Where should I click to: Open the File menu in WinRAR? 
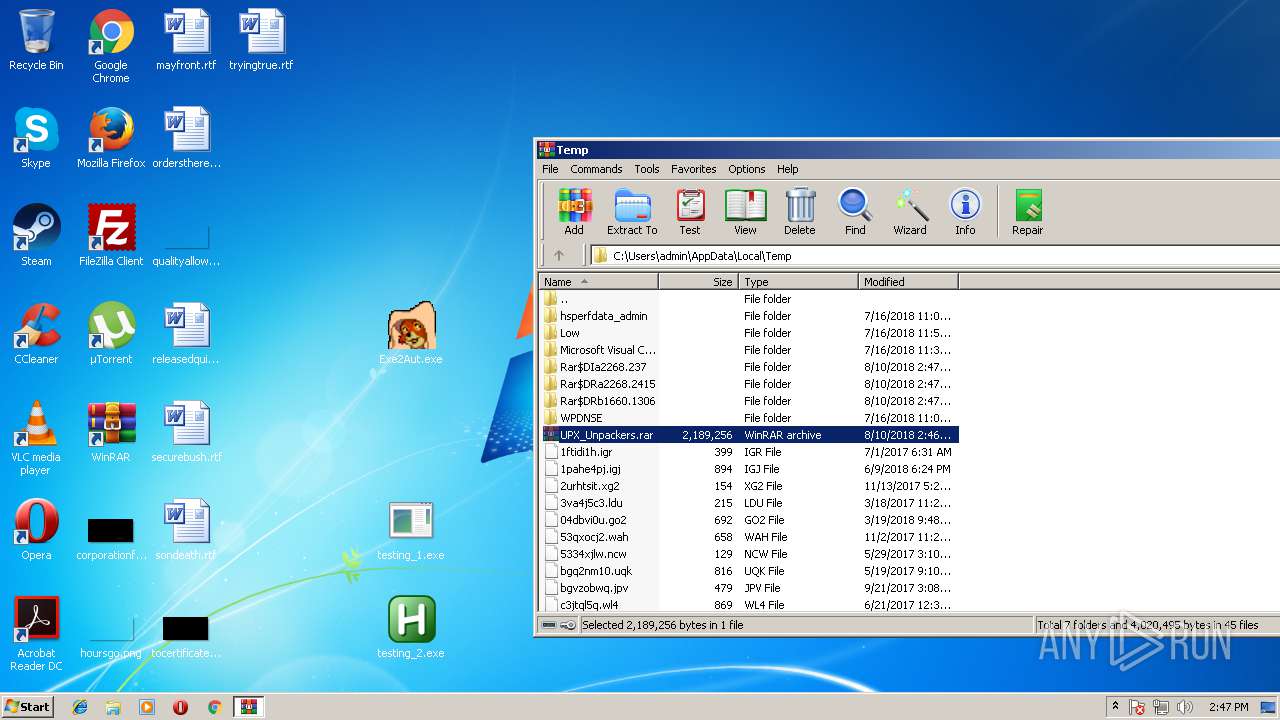tap(550, 169)
